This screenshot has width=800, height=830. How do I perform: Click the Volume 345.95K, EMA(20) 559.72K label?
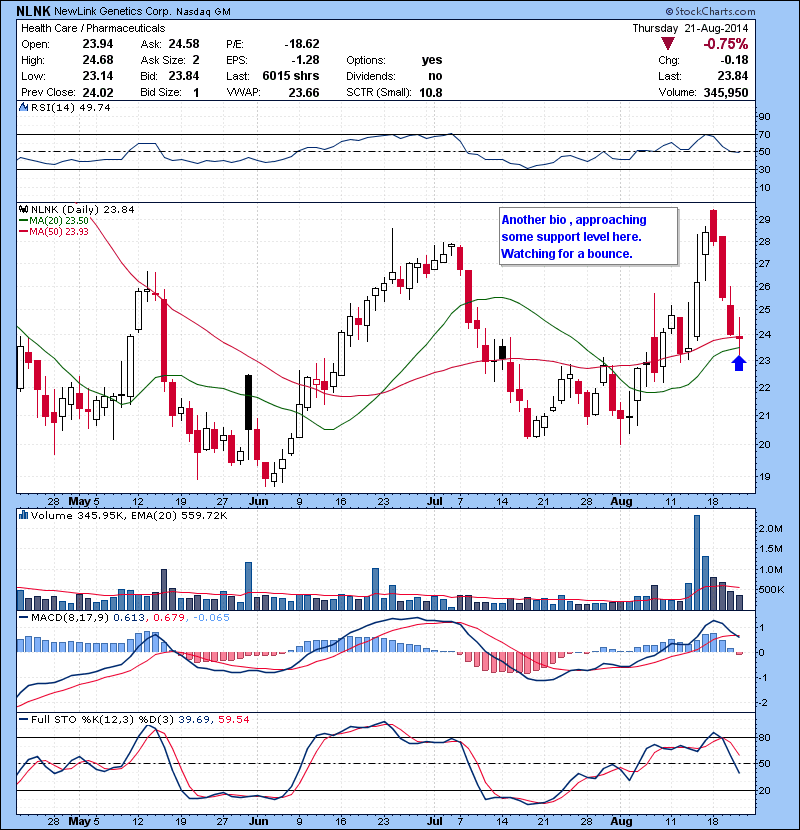click(129, 515)
